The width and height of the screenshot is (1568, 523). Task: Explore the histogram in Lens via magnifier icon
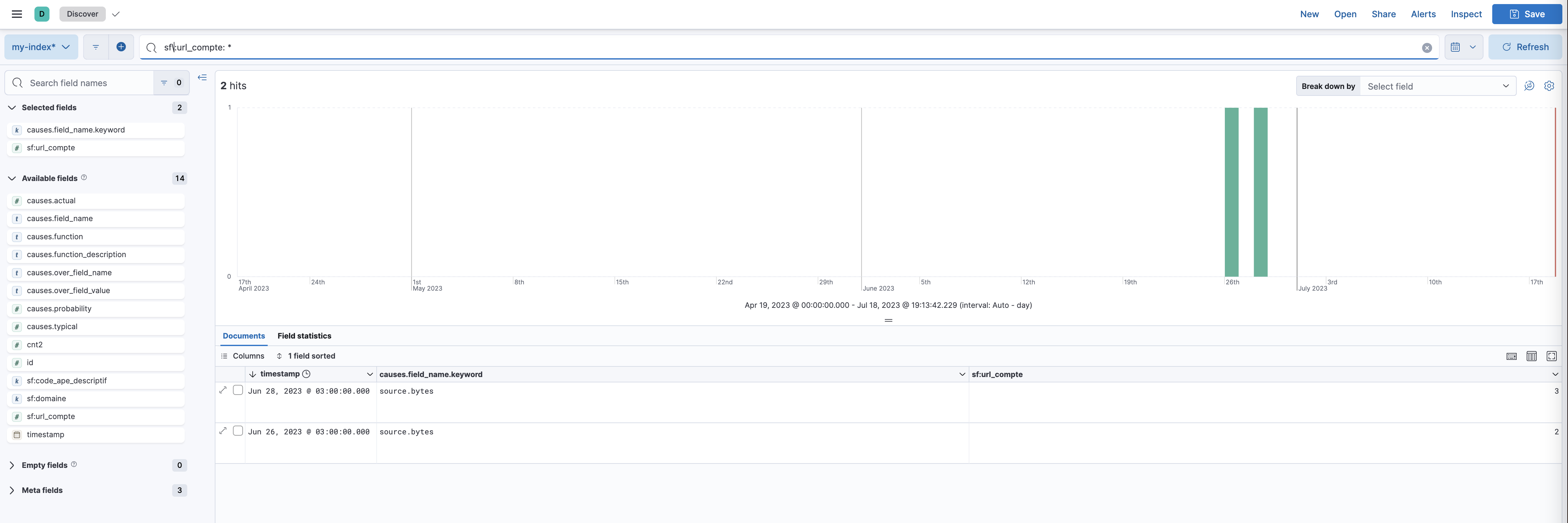(x=1529, y=86)
